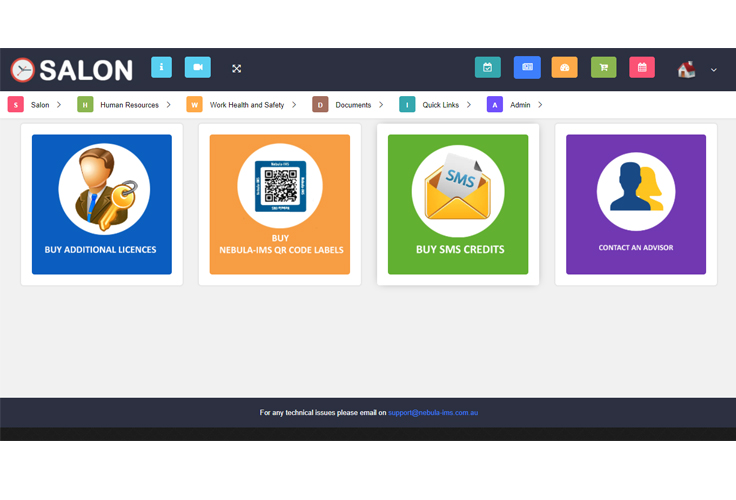Click the businessman with key image
The width and height of the screenshot is (736, 500).
[104, 189]
